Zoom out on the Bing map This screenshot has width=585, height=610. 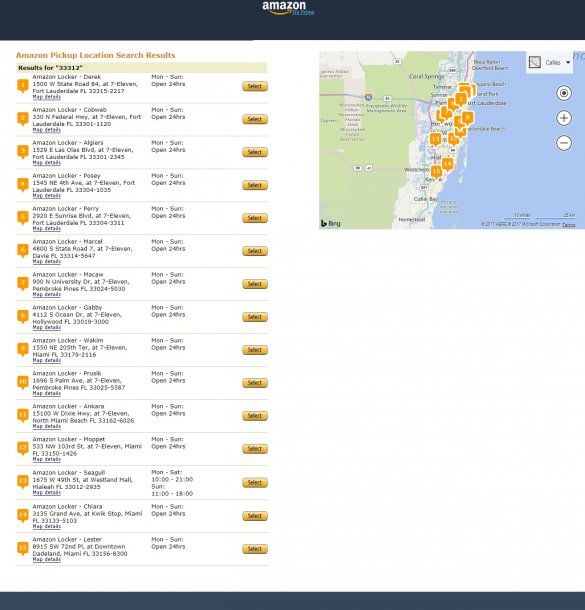coord(564,143)
